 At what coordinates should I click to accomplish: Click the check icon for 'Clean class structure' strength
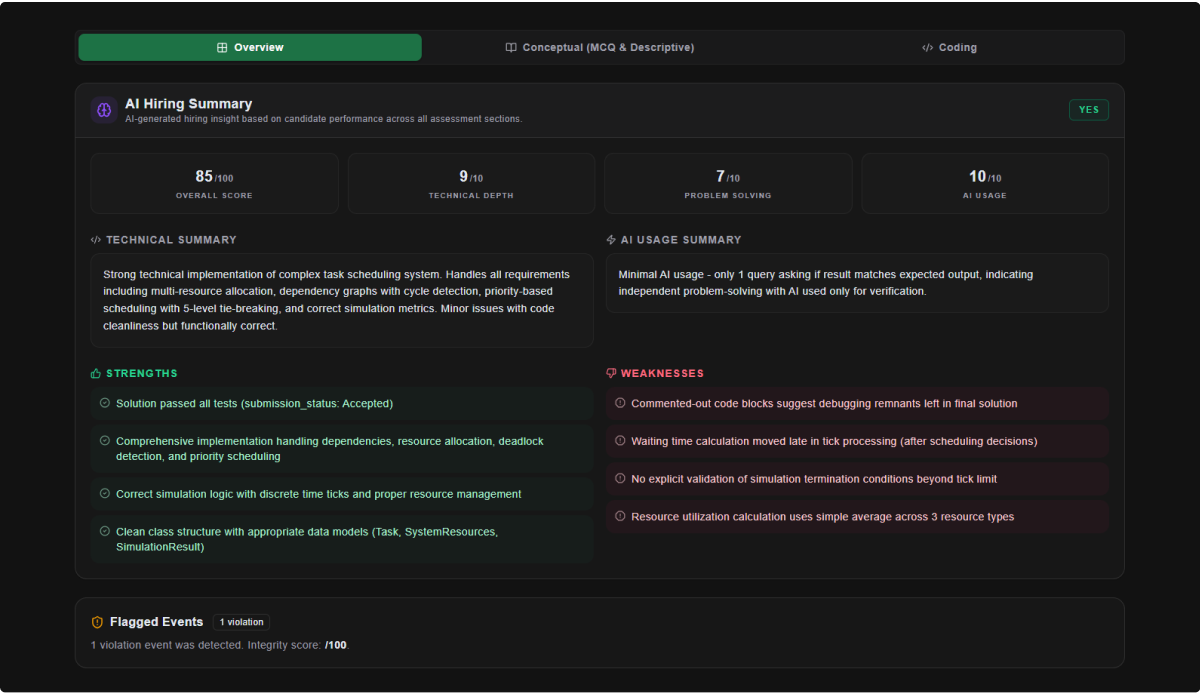click(x=105, y=531)
